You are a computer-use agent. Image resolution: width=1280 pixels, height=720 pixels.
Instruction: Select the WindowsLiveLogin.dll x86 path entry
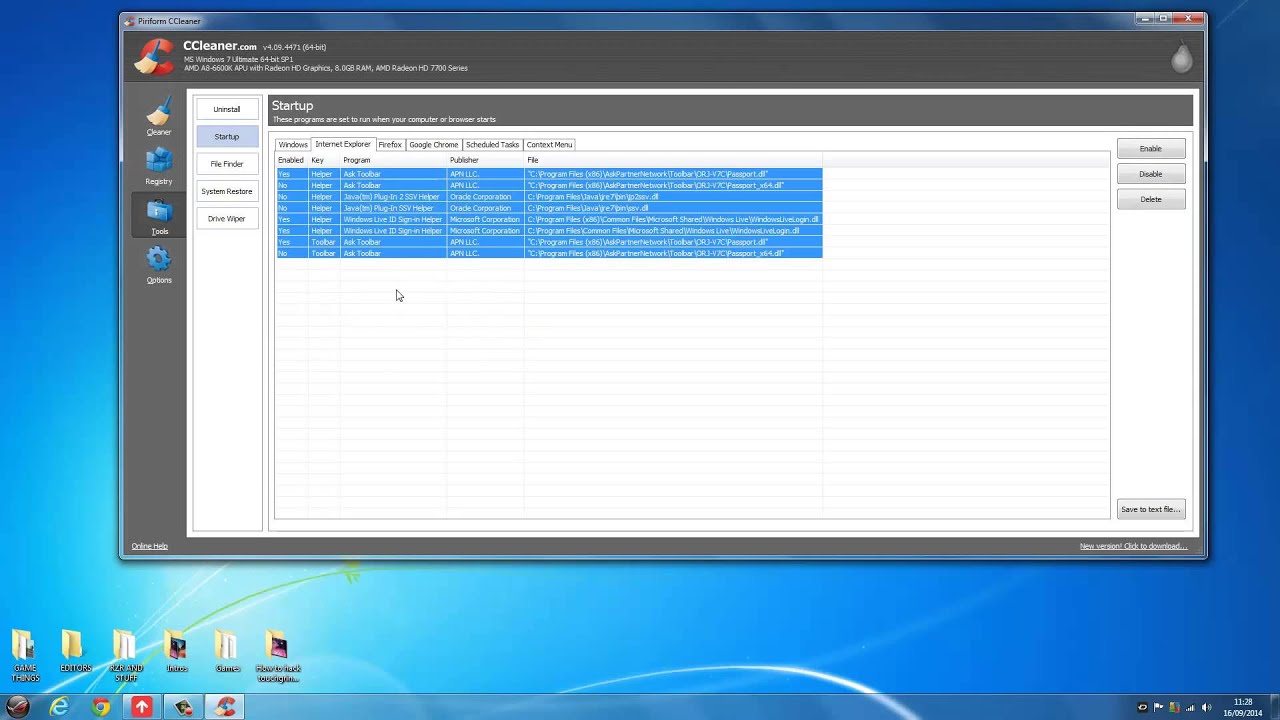point(672,219)
